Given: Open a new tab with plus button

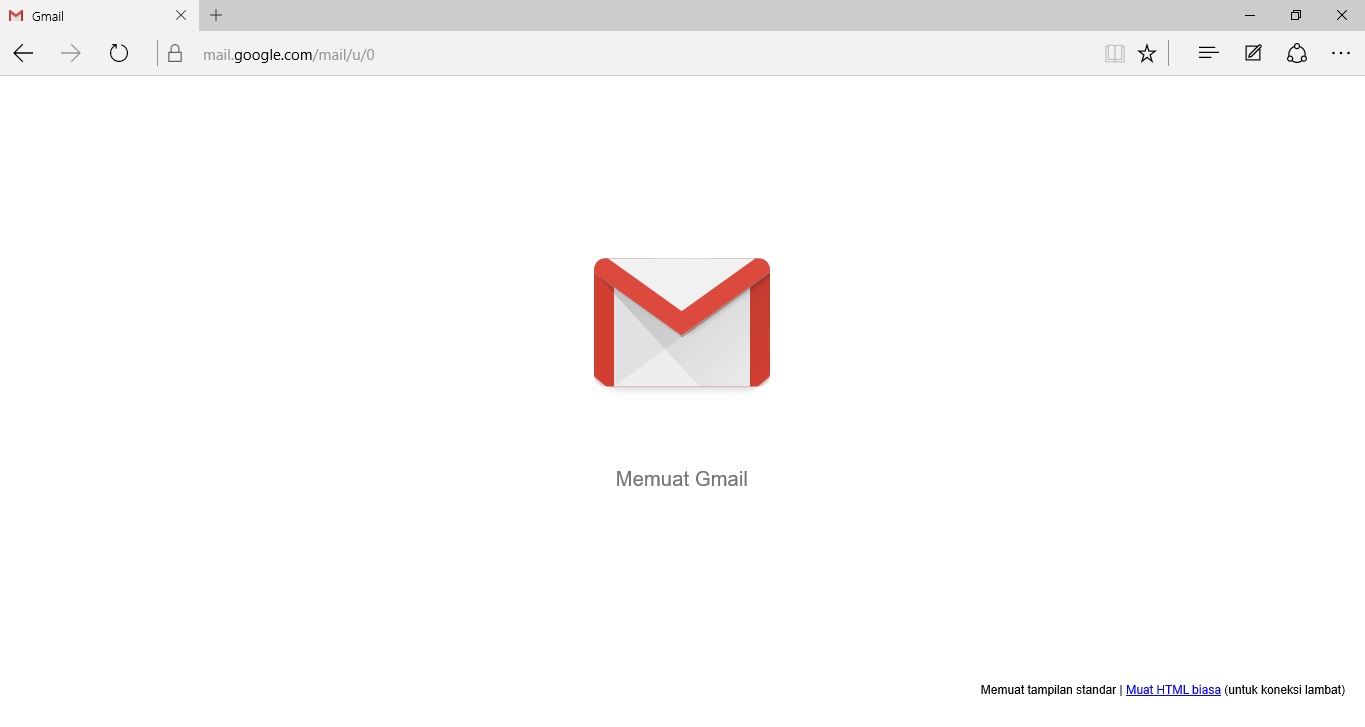Looking at the screenshot, I should (x=216, y=15).
